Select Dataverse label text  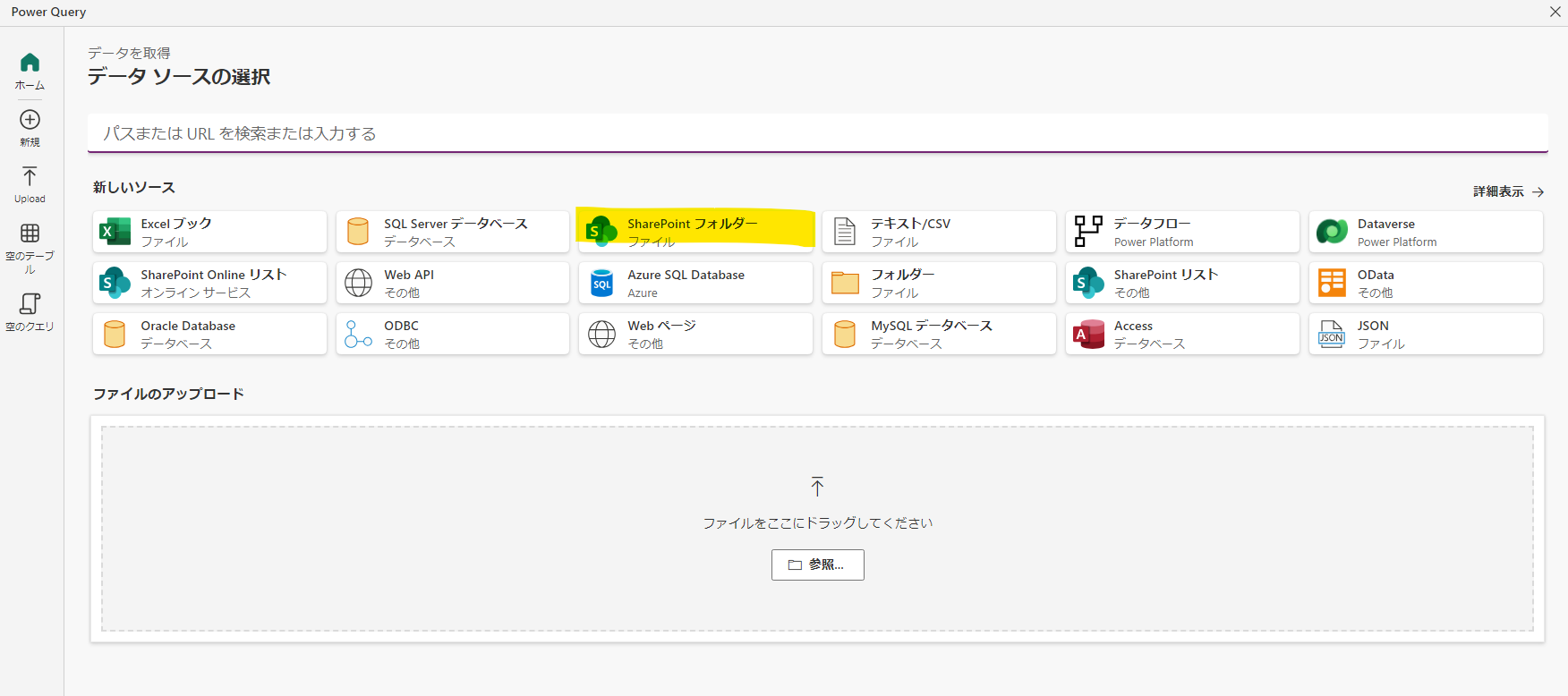[x=1386, y=224]
